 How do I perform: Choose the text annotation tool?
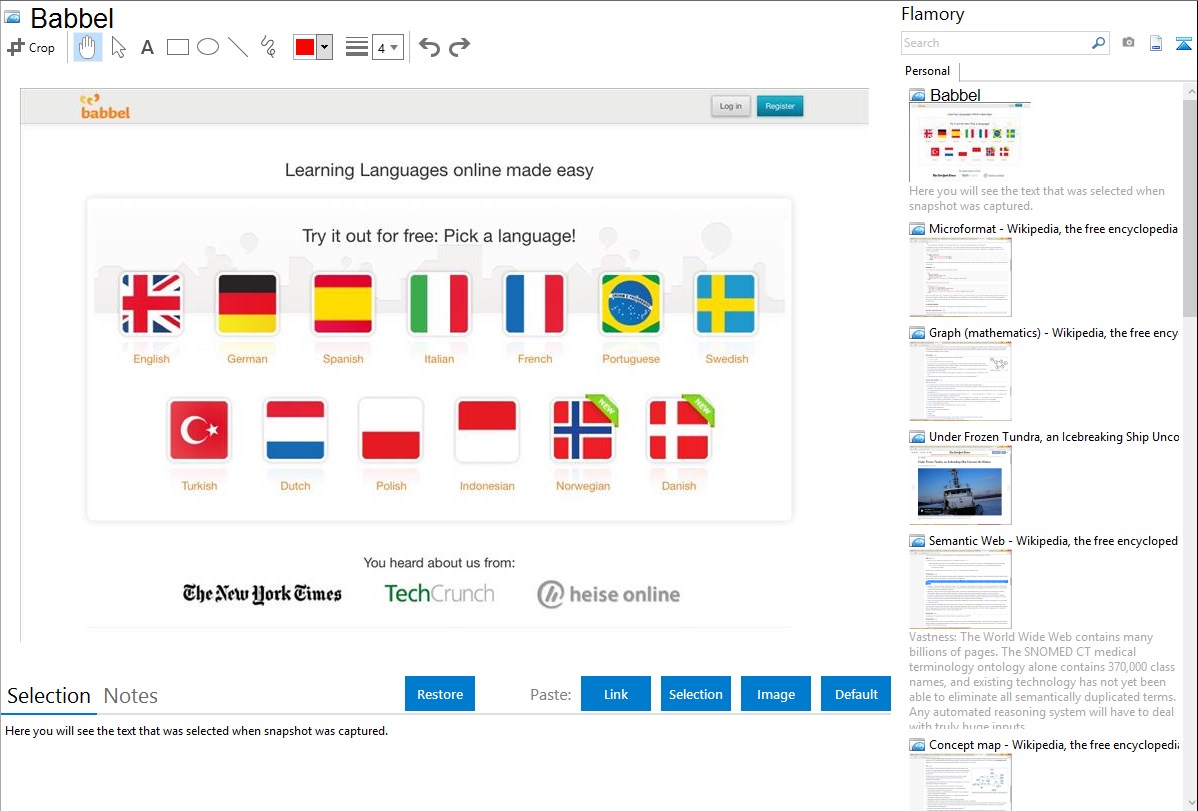tap(147, 47)
